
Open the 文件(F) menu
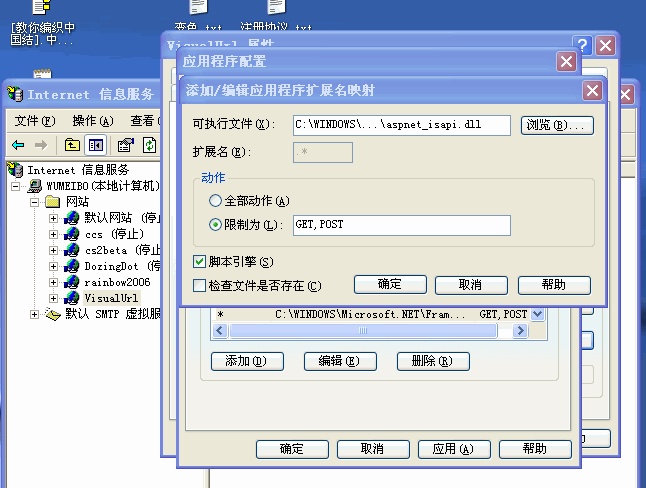point(35,121)
